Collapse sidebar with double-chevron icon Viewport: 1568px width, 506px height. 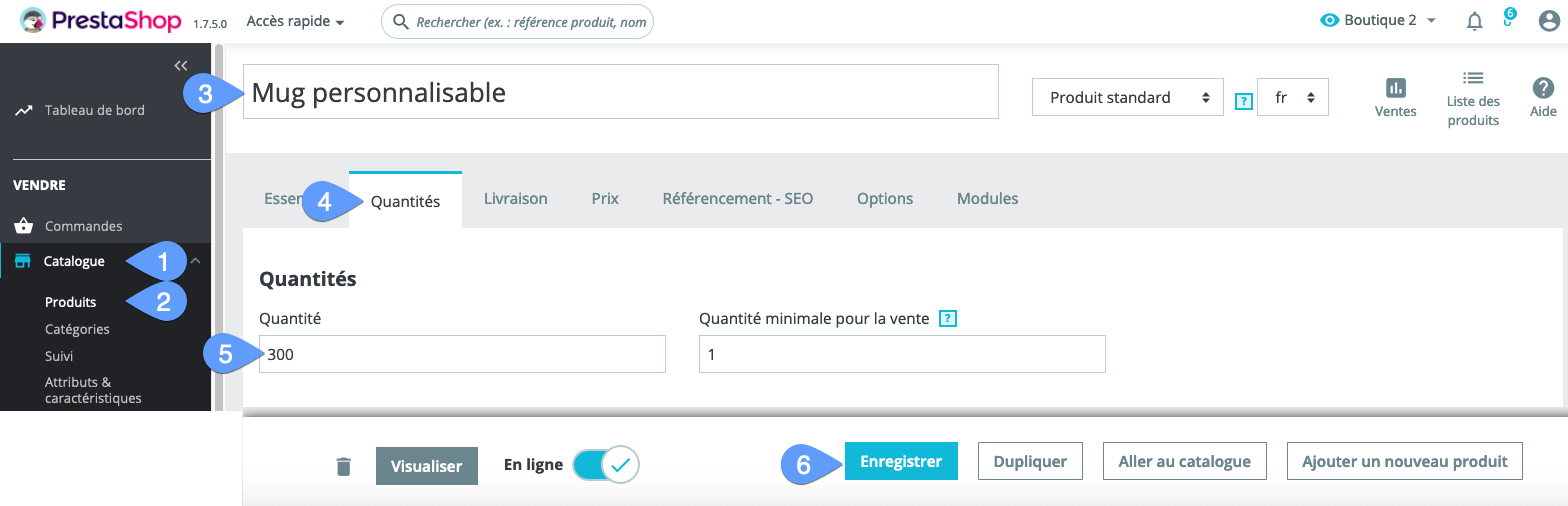click(181, 65)
